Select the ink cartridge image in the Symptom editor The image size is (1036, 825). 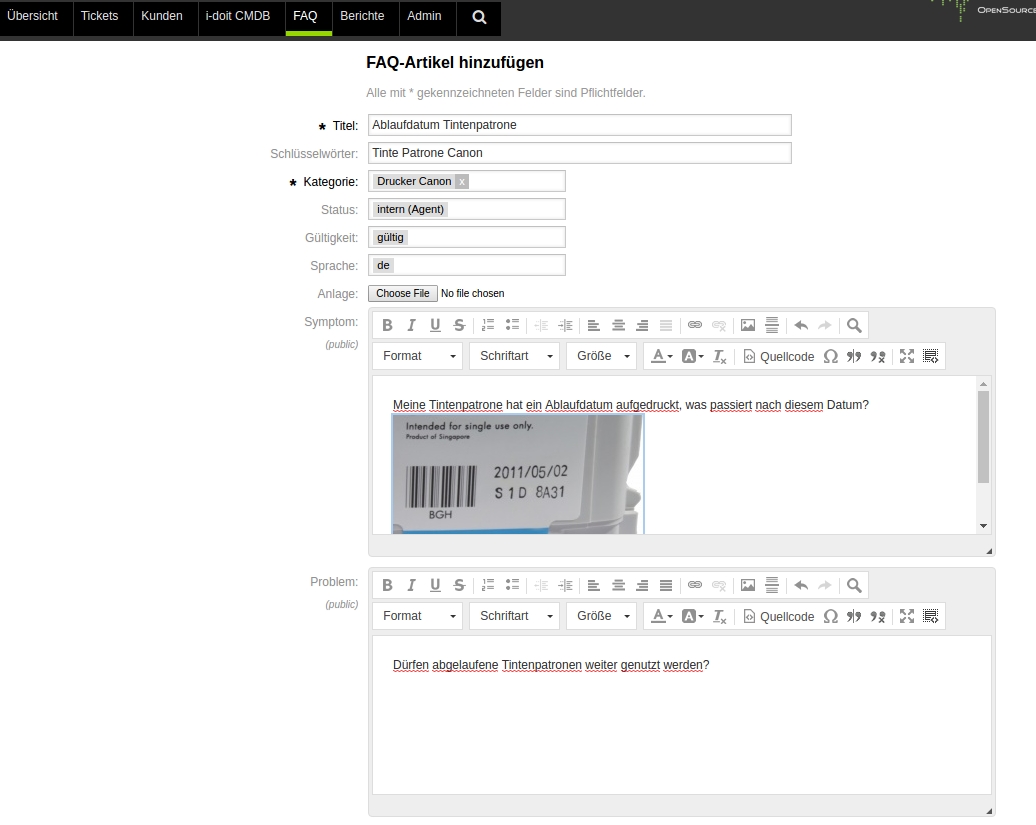(518, 474)
